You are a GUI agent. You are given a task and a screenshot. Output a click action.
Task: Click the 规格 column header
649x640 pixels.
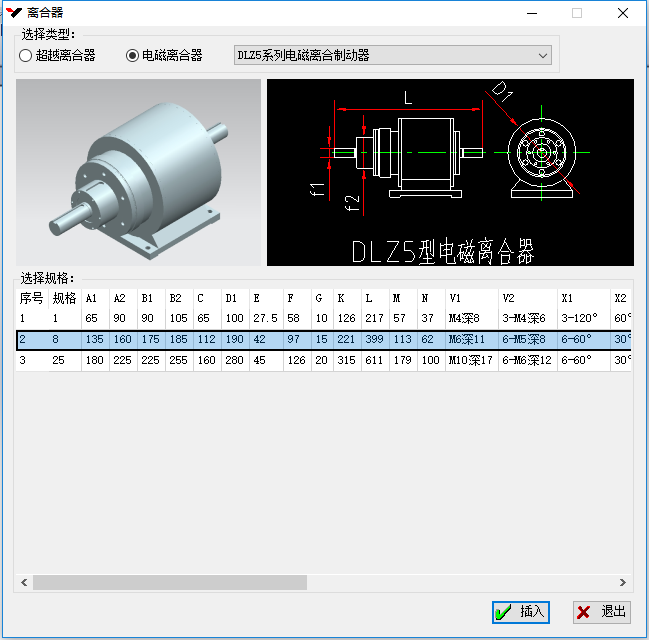point(64,298)
